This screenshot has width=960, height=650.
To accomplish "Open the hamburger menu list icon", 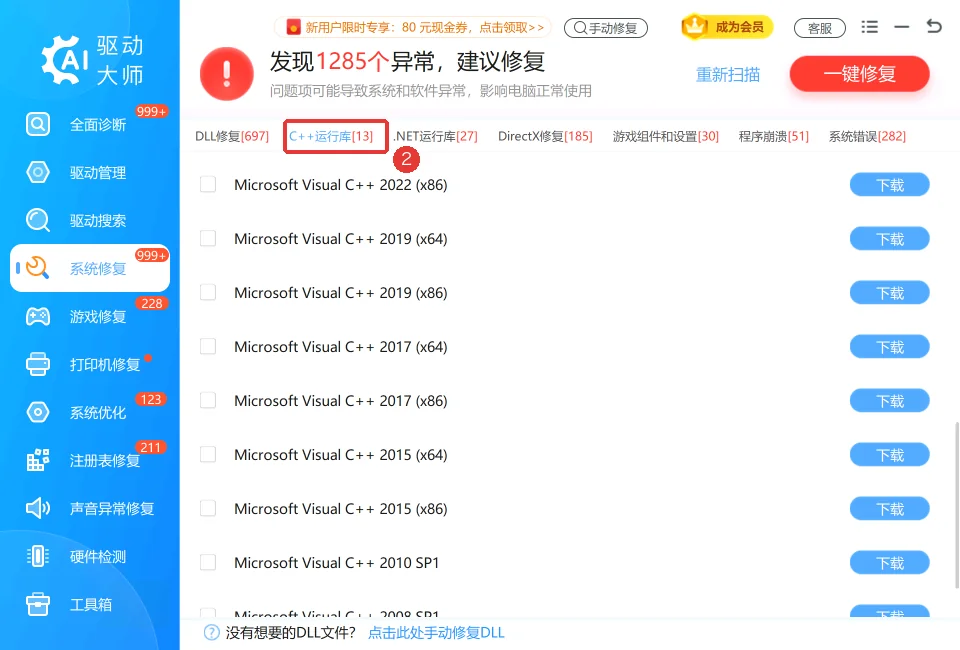I will (x=869, y=27).
